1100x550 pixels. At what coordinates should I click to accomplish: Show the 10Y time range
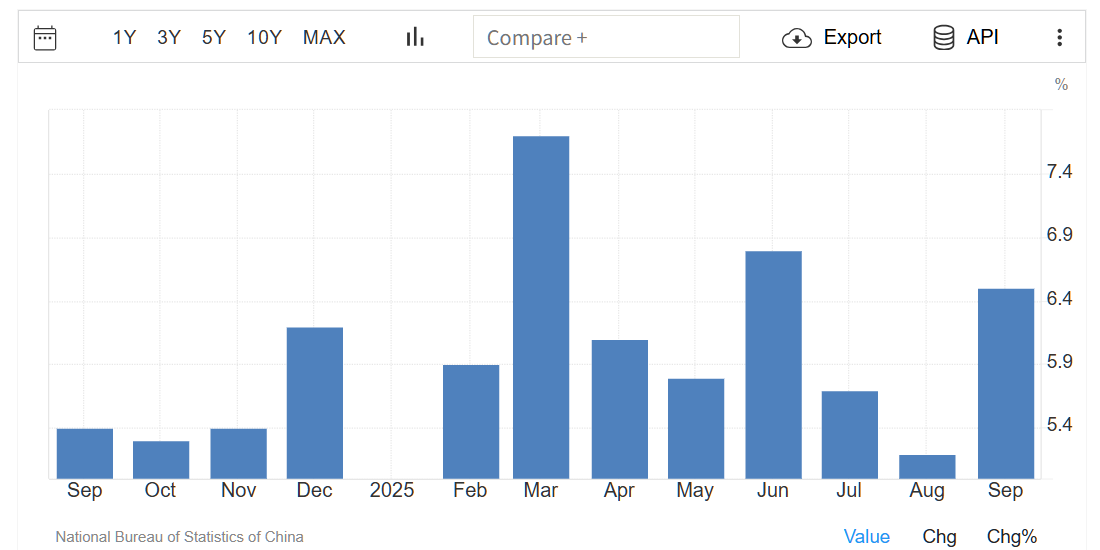(x=264, y=38)
